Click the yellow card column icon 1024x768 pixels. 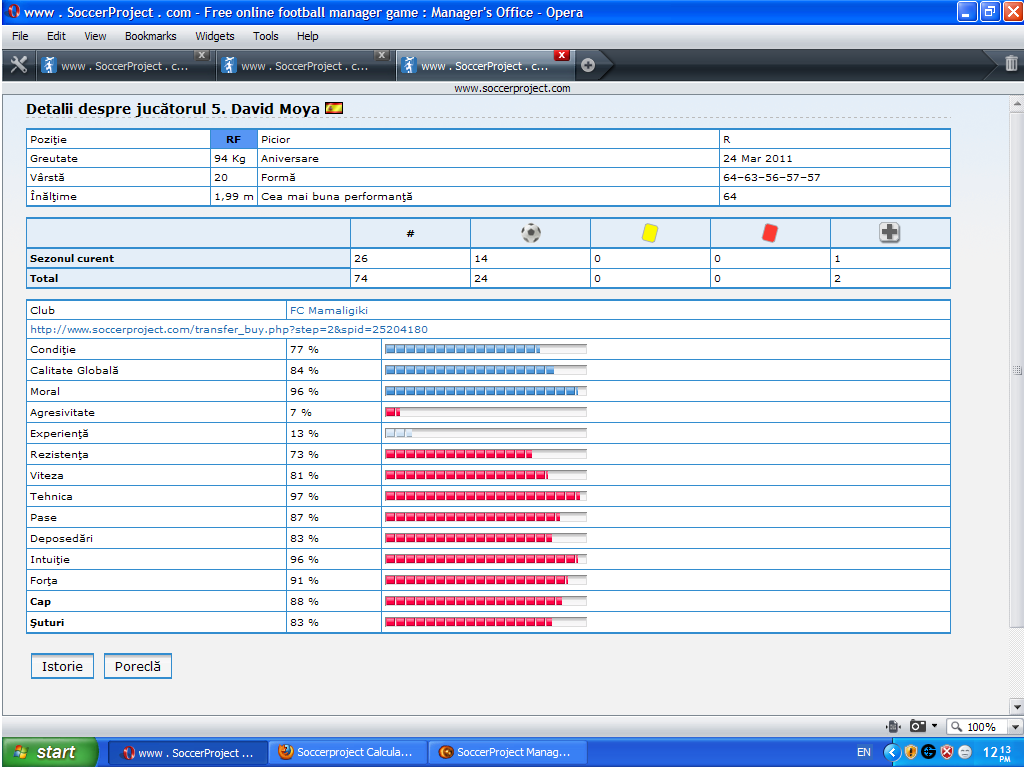click(x=650, y=232)
